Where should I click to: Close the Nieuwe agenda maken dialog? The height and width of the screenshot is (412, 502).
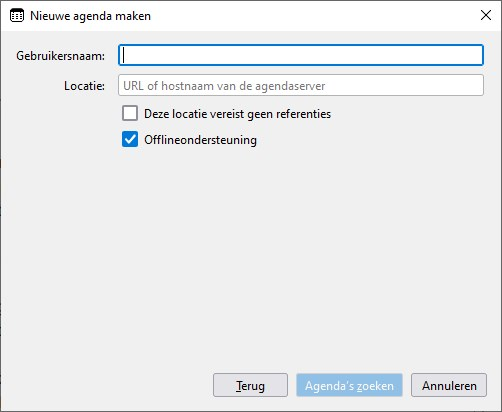tap(486, 15)
